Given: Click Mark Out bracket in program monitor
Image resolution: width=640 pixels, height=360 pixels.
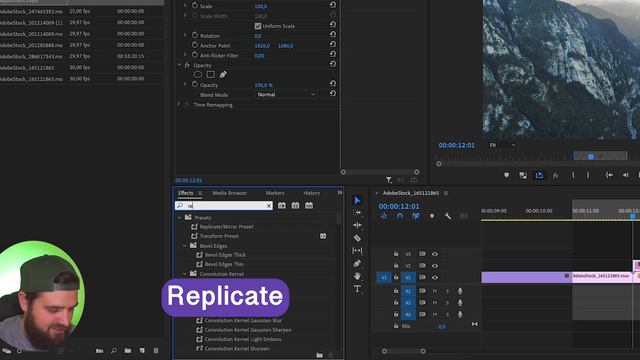Looking at the screenshot, I should (x=588, y=175).
